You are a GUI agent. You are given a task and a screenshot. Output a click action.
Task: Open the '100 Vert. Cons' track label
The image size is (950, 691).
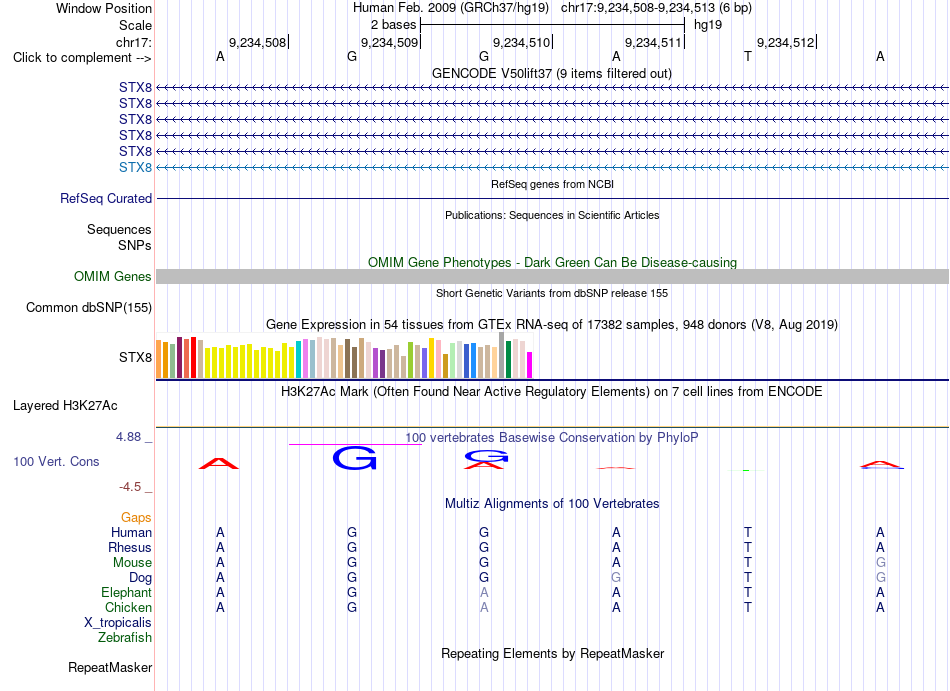(56, 461)
